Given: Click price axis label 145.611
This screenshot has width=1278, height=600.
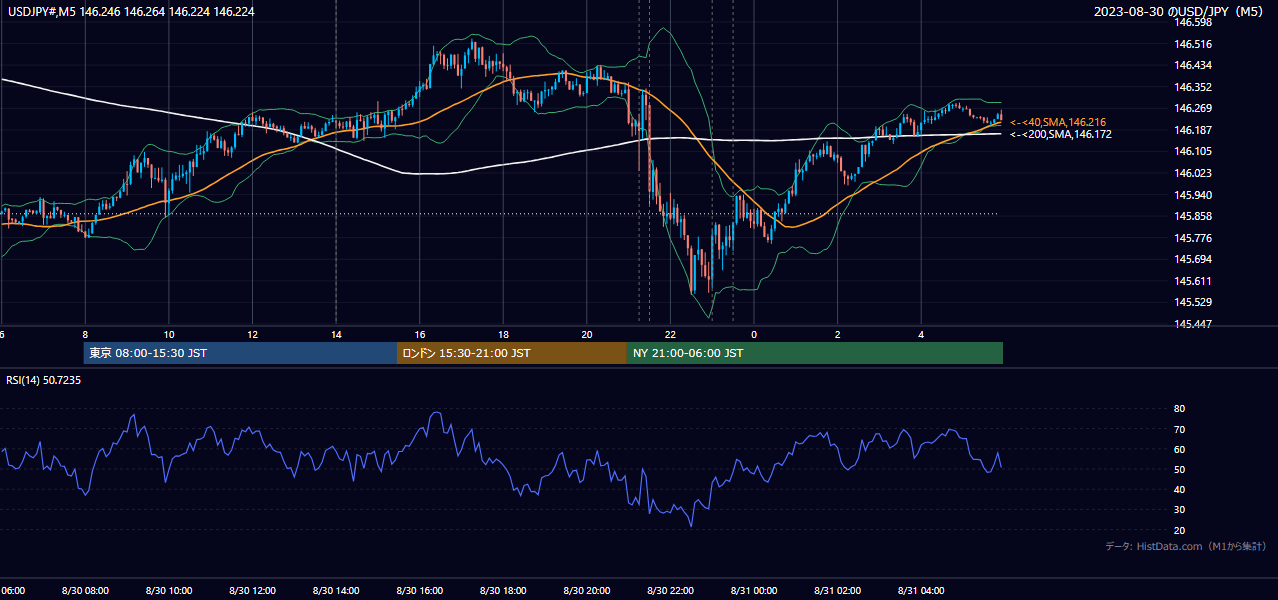Looking at the screenshot, I should [x=1193, y=281].
